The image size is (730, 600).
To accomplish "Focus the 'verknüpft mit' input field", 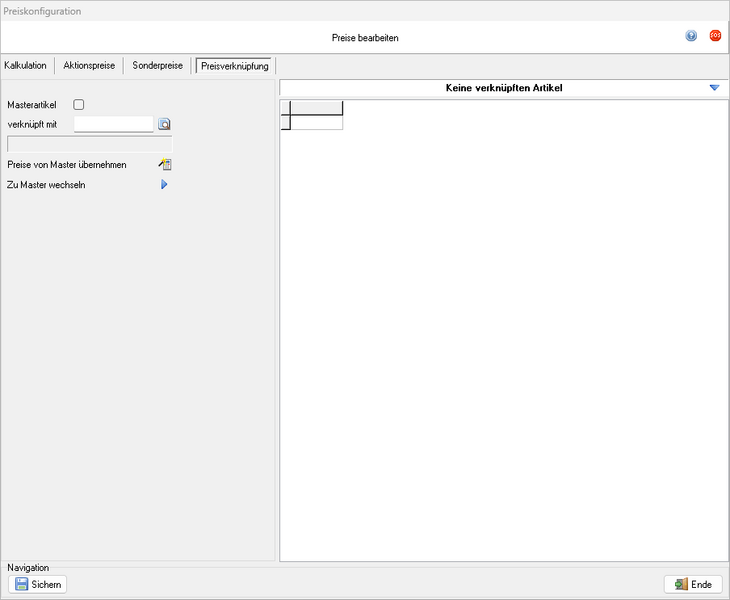I will pos(113,124).
